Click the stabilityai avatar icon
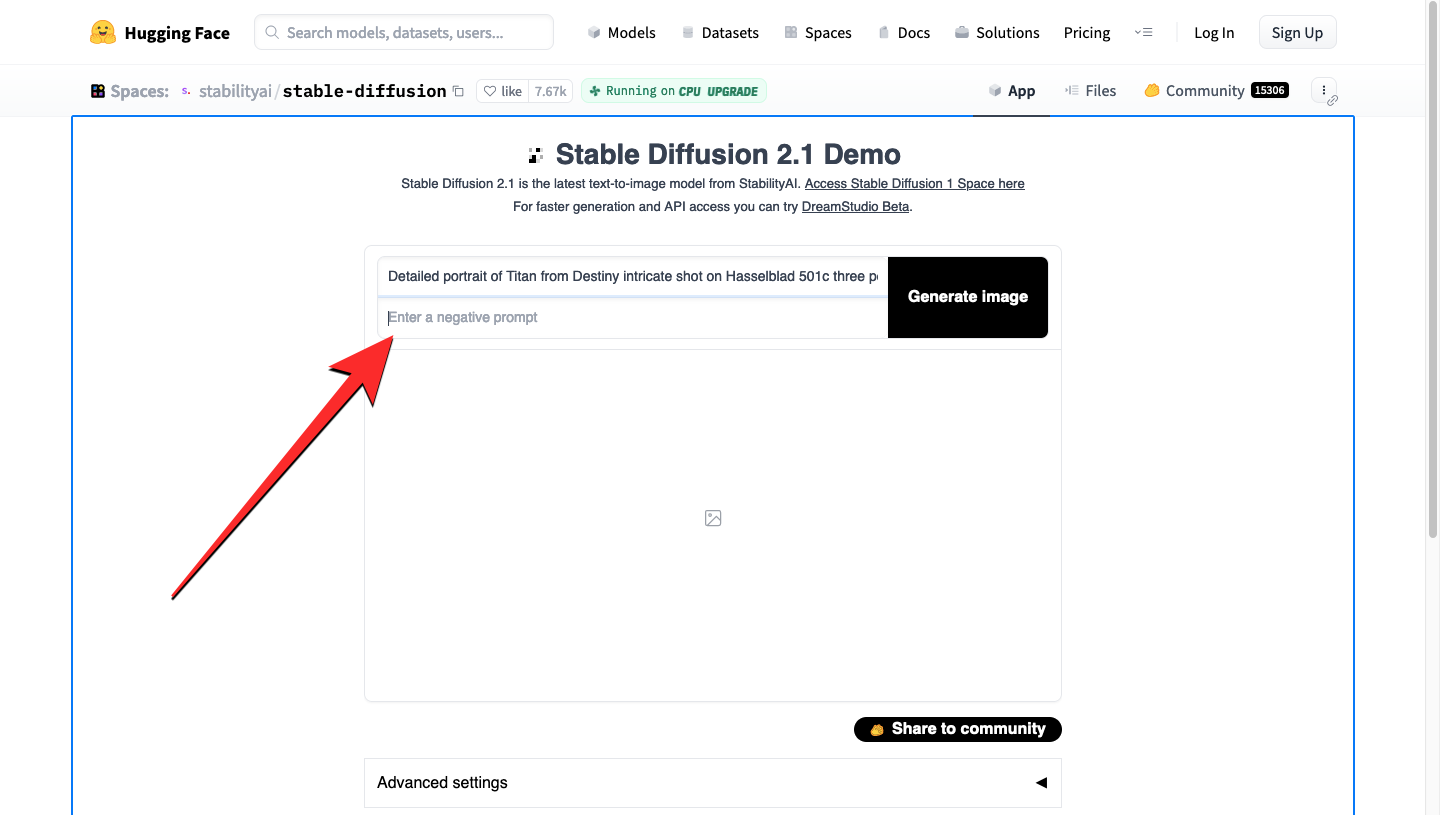The image size is (1440, 815). tap(186, 91)
